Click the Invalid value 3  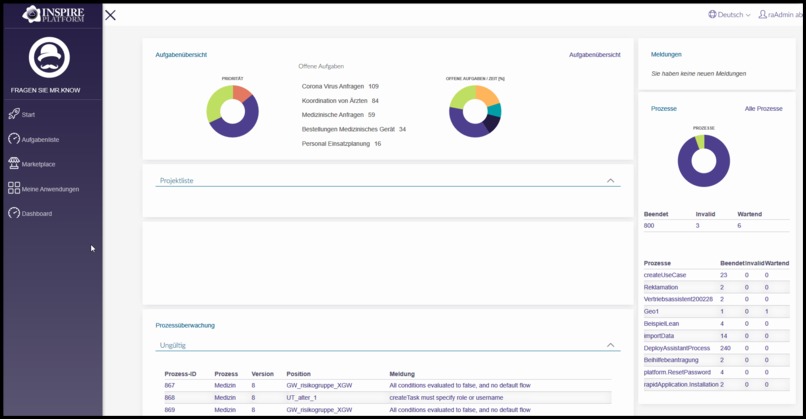pos(698,226)
